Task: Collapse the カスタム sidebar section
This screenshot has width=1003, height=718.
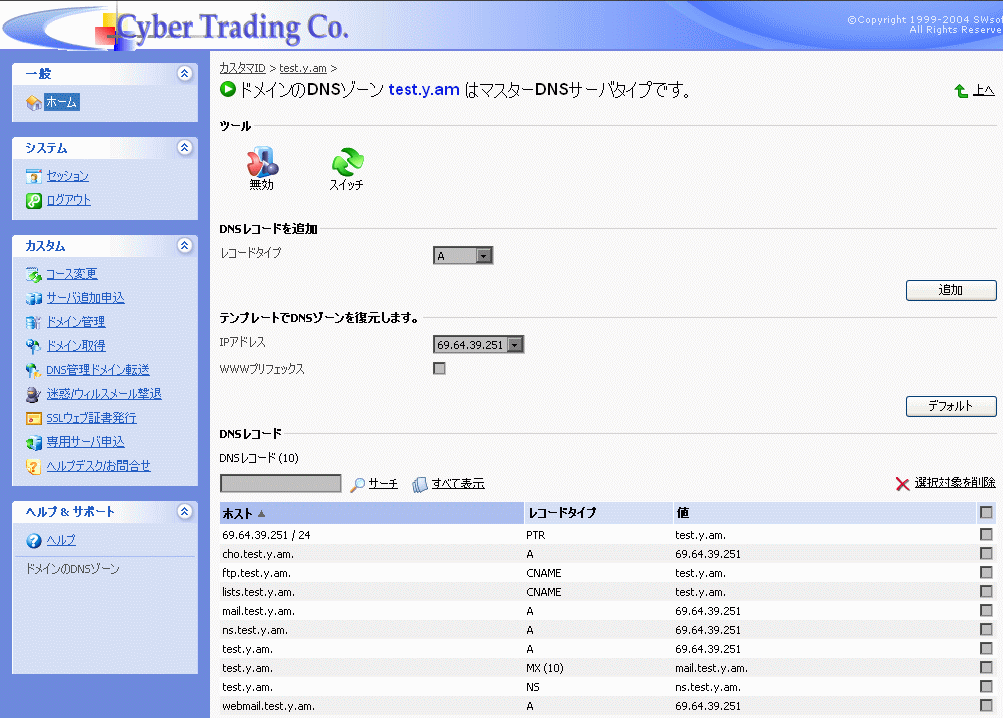Action: pyautogui.click(x=184, y=245)
